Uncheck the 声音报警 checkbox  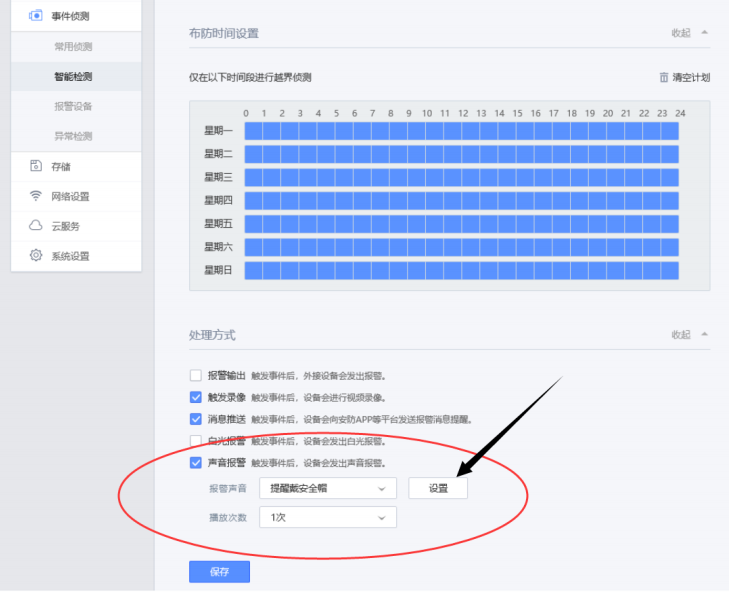pyautogui.click(x=196, y=463)
